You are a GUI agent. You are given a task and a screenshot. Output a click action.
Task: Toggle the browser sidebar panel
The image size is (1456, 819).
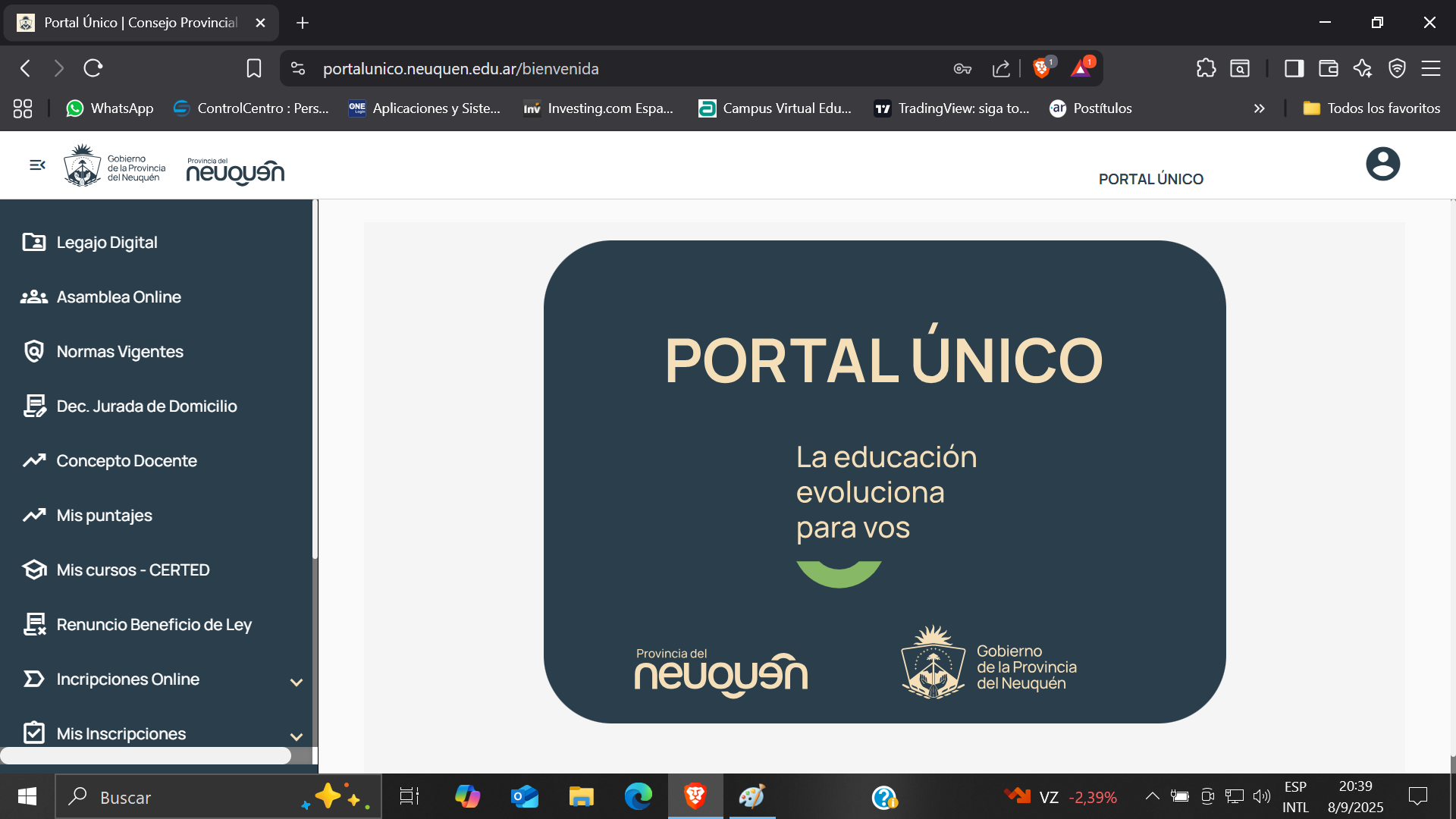tap(1294, 68)
